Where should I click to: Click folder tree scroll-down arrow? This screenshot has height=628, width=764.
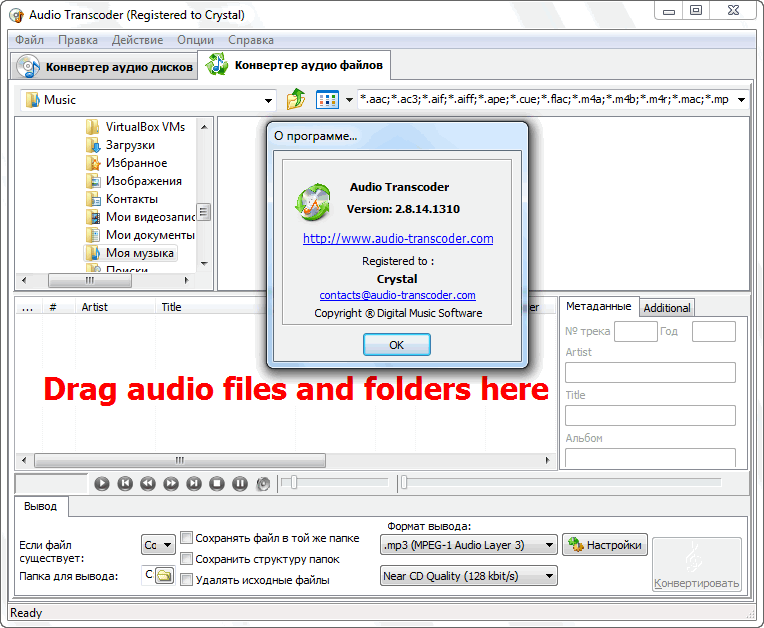click(x=204, y=264)
